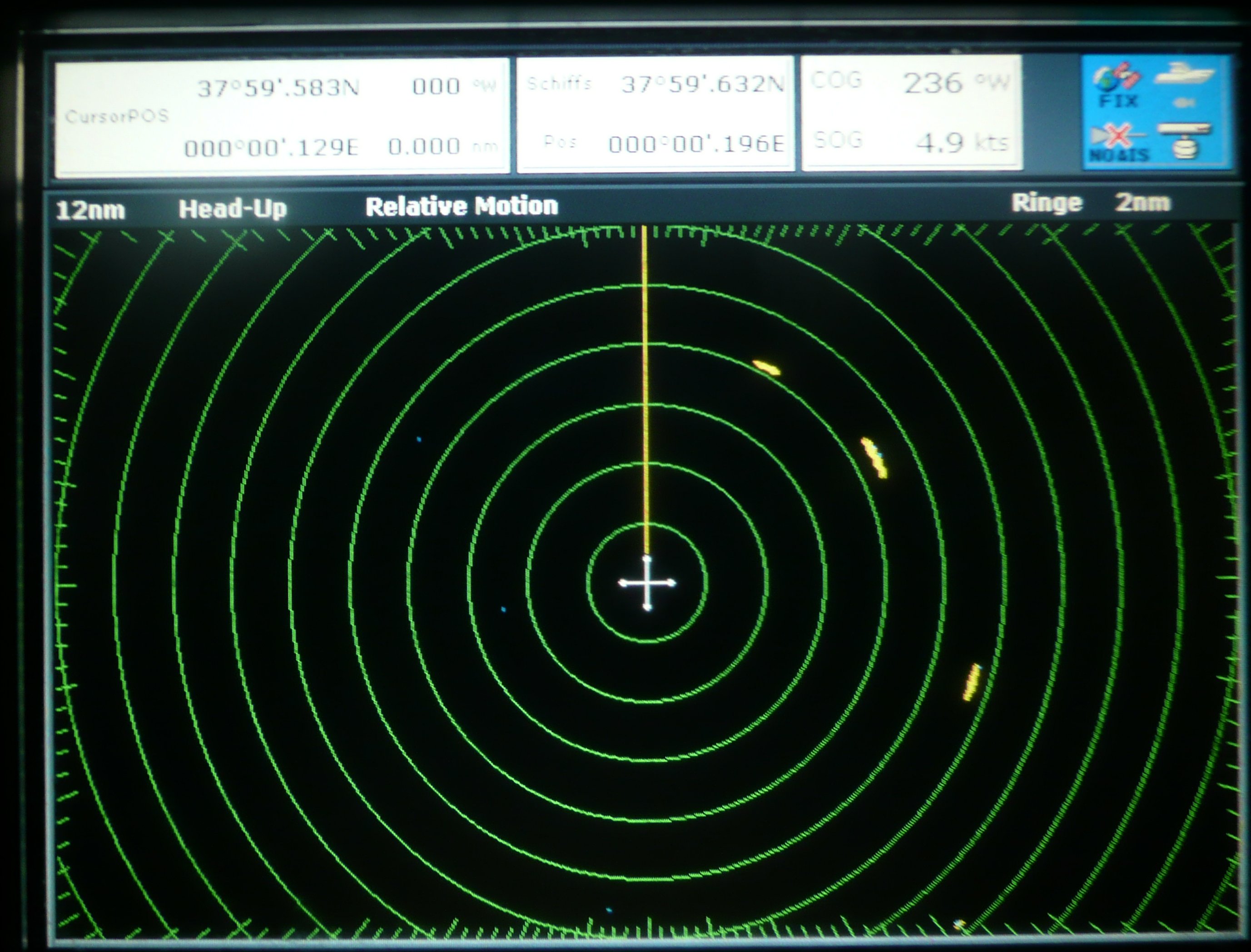Click cursor longitude 000°00'.129E
Screen dimensions: 1251x952
(x=271, y=148)
